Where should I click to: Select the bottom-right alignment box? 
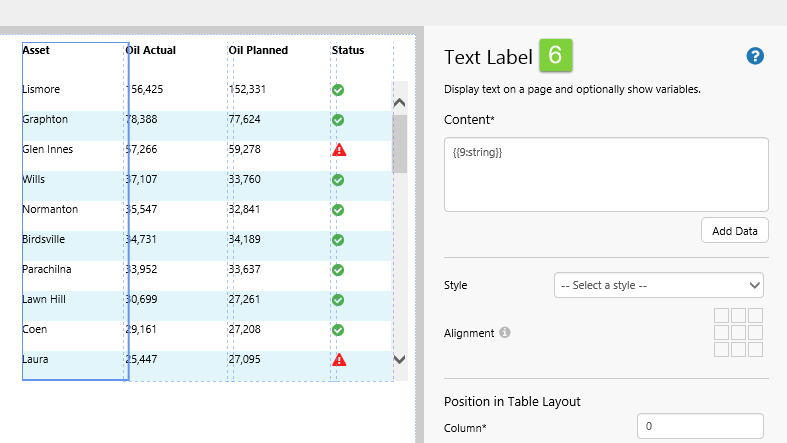coord(755,350)
